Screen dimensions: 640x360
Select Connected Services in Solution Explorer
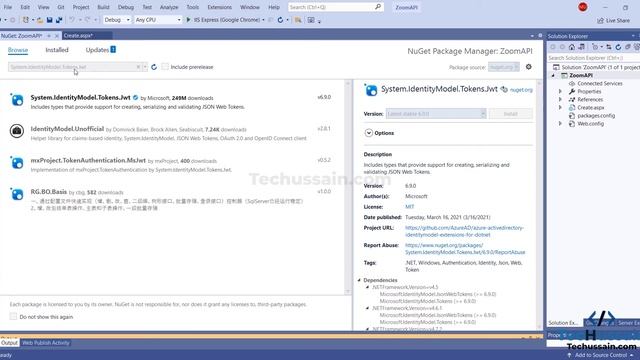coord(600,83)
